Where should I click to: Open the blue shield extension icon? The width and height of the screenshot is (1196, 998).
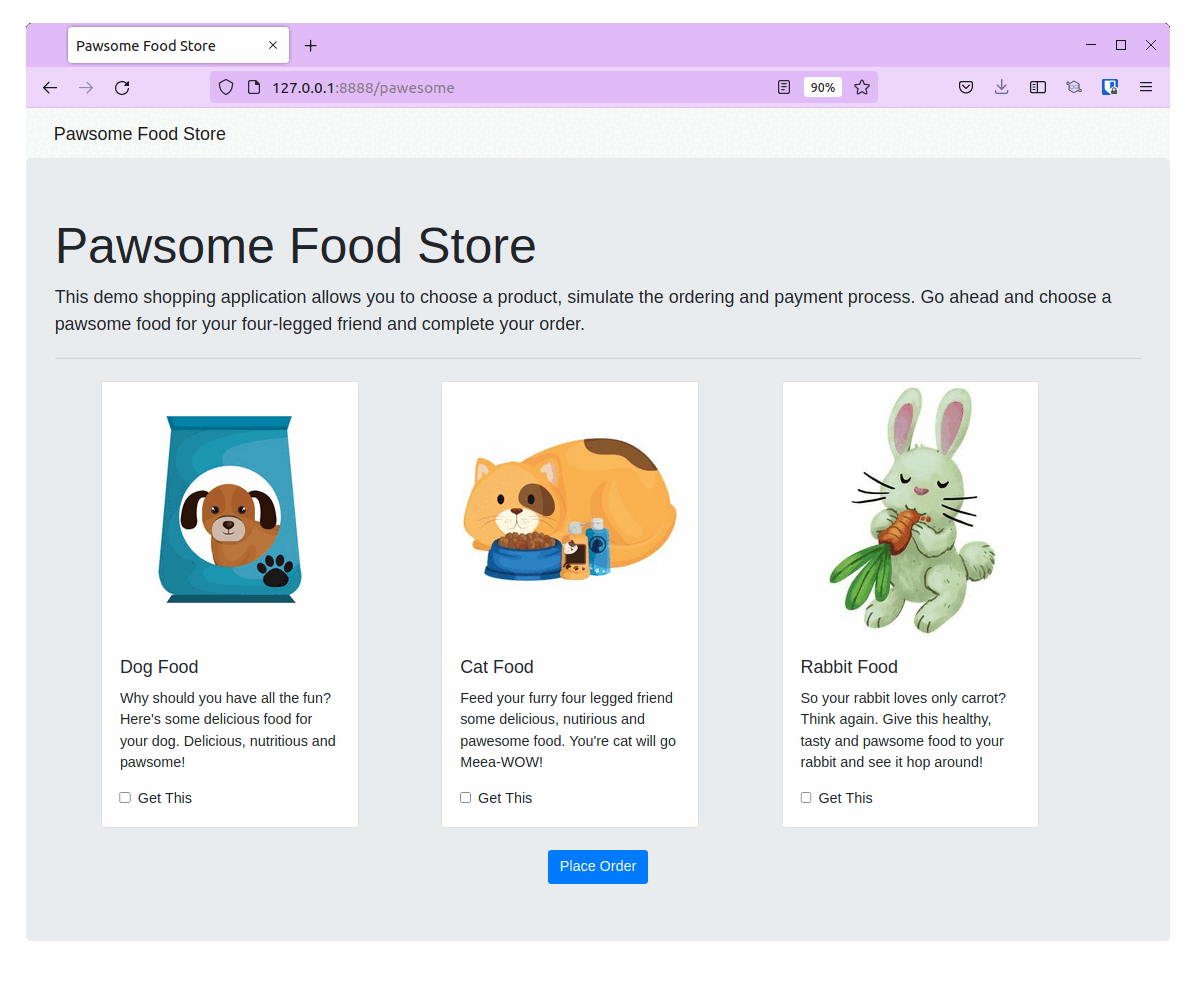(x=1110, y=87)
